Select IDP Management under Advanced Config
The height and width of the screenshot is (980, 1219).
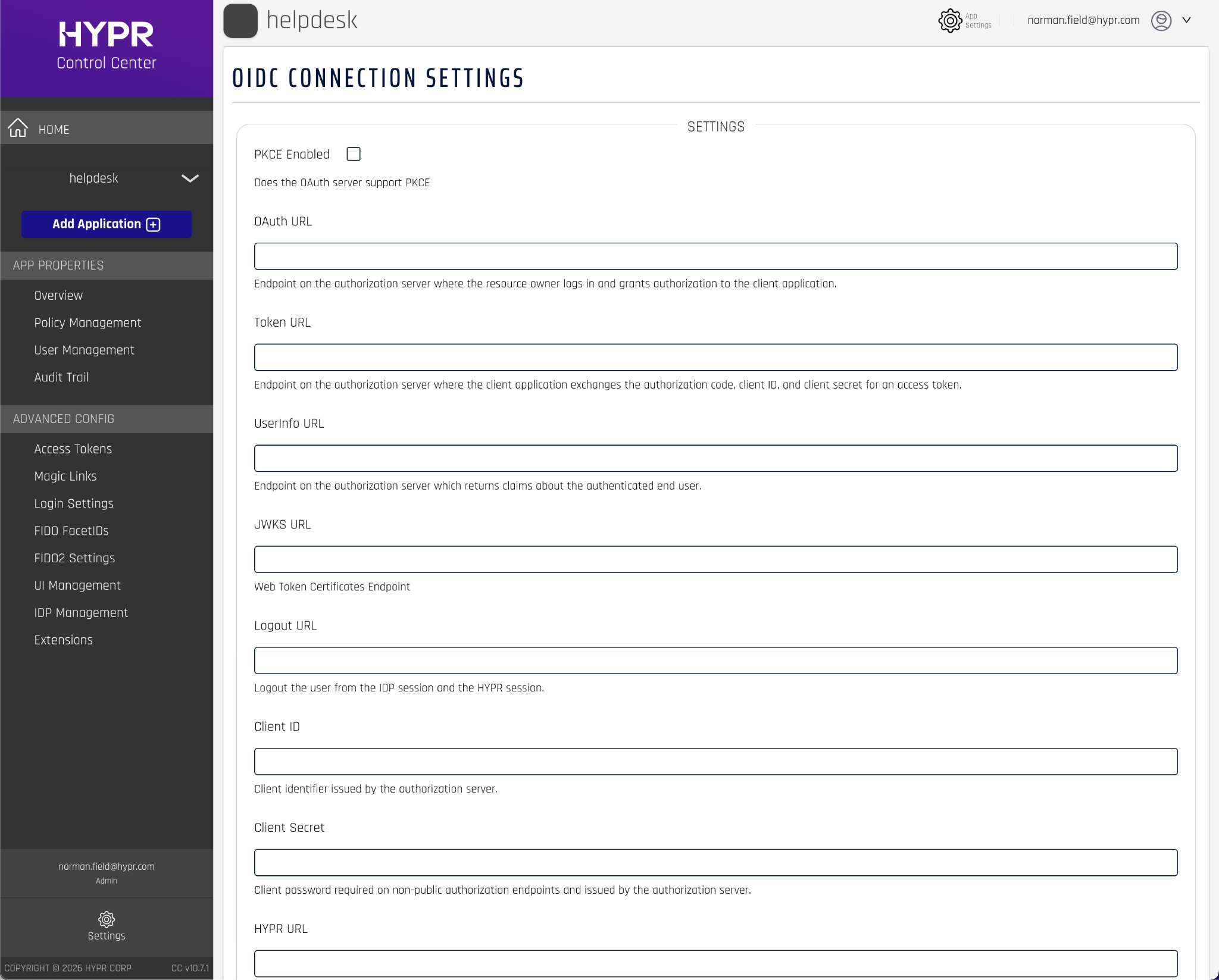[81, 612]
